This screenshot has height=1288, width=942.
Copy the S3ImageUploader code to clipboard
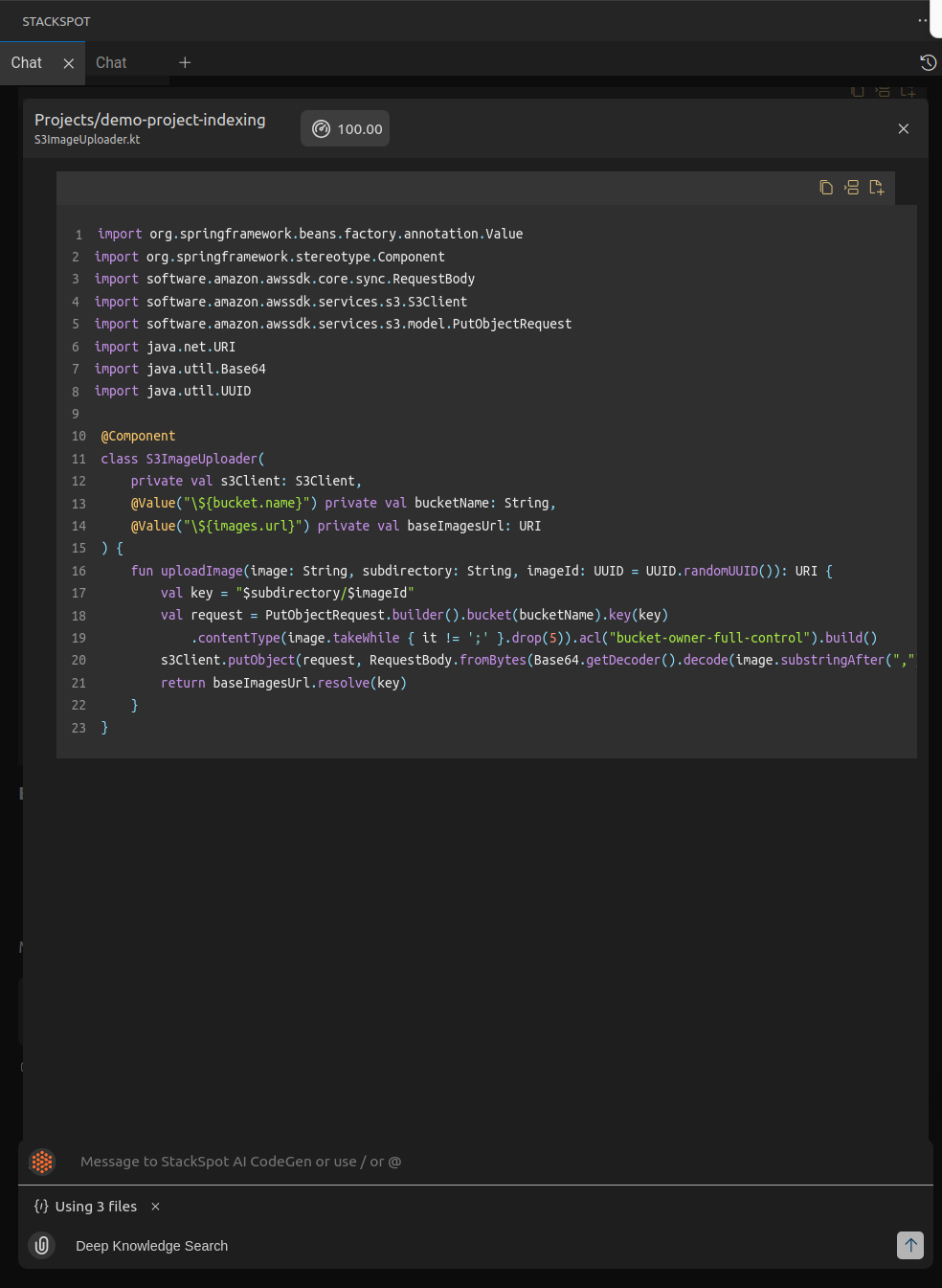pyautogui.click(x=826, y=188)
